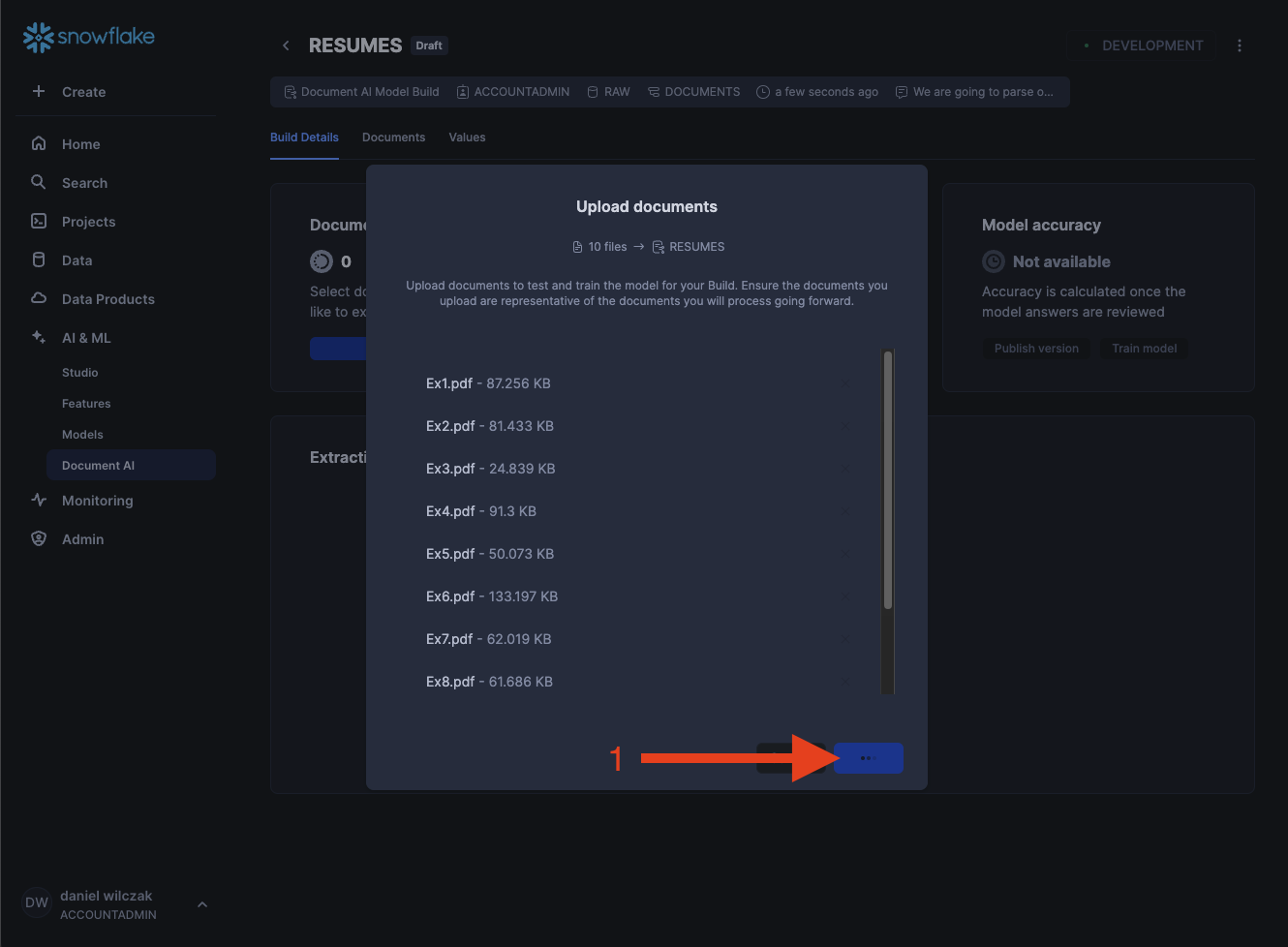
Task: Switch to the Documents tab
Action: (x=393, y=137)
